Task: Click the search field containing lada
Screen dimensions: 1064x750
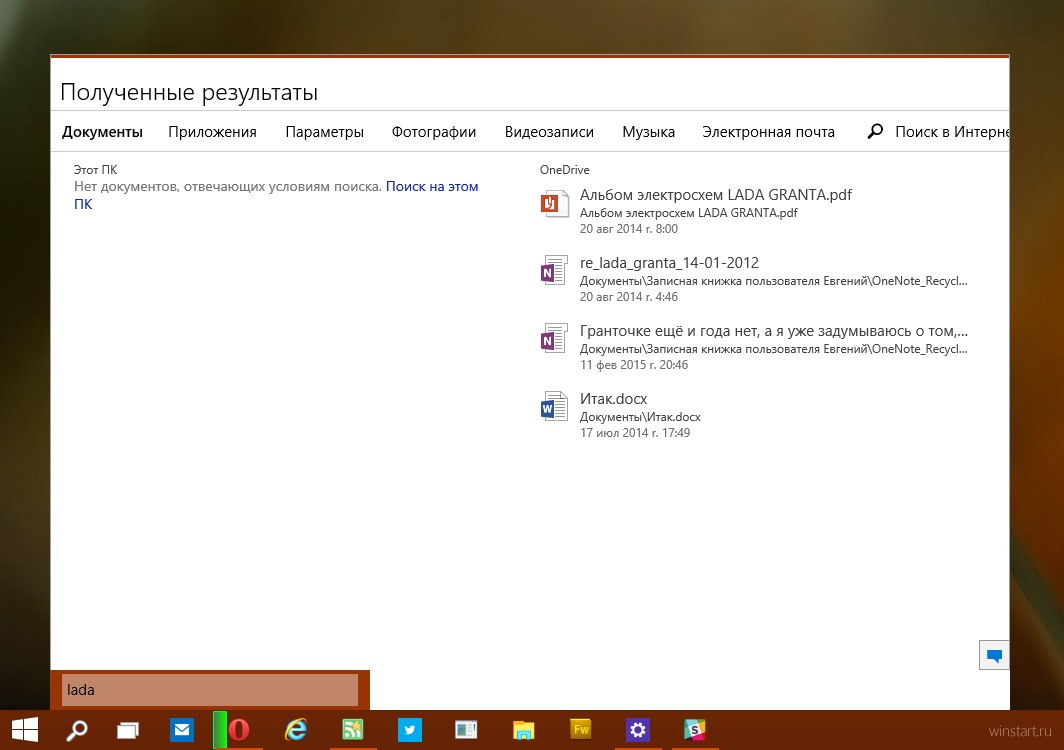Action: pyautogui.click(x=210, y=690)
